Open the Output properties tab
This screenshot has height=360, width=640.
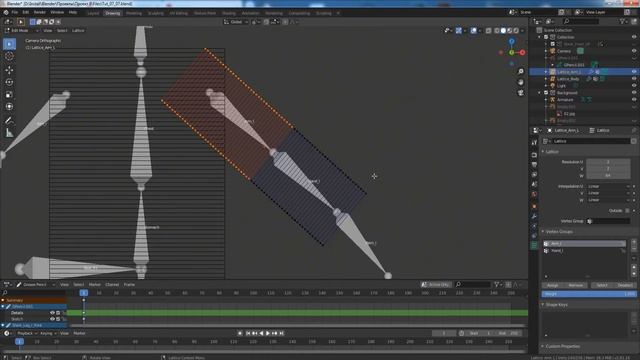pos(534,164)
